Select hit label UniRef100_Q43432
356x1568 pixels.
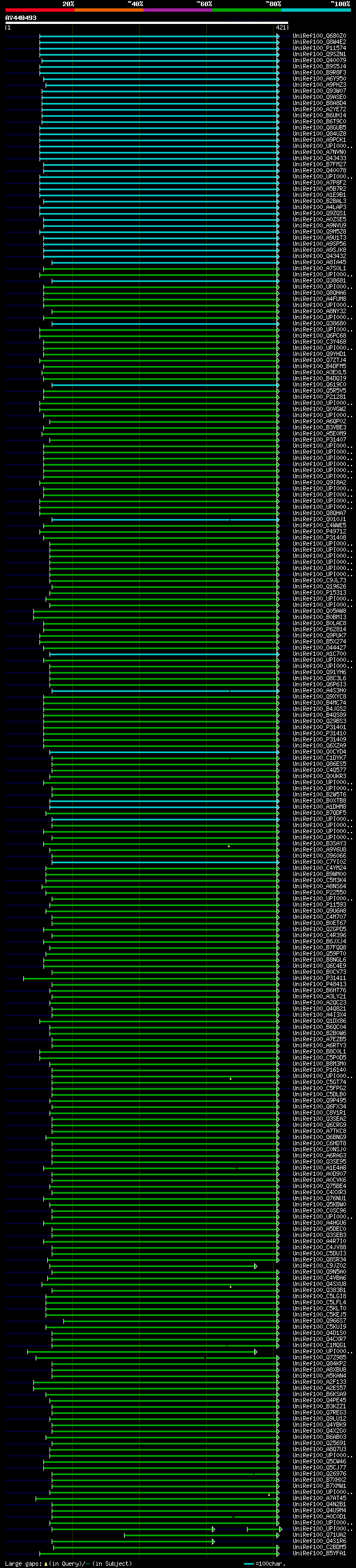pos(319,256)
